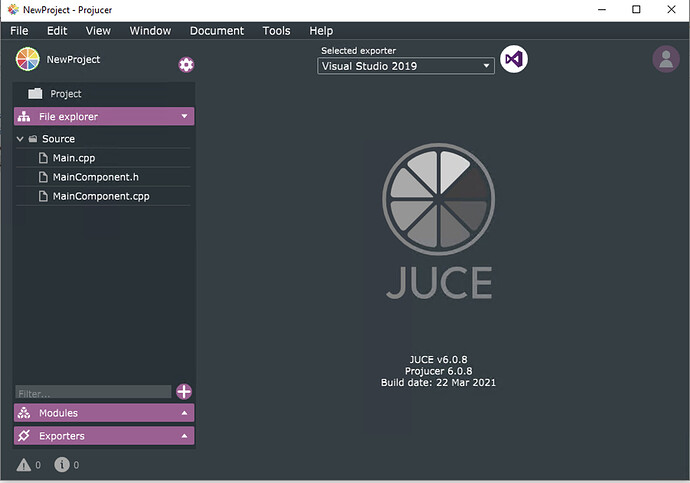
Task: Collapse the Source folder chevron
Action: point(20,139)
